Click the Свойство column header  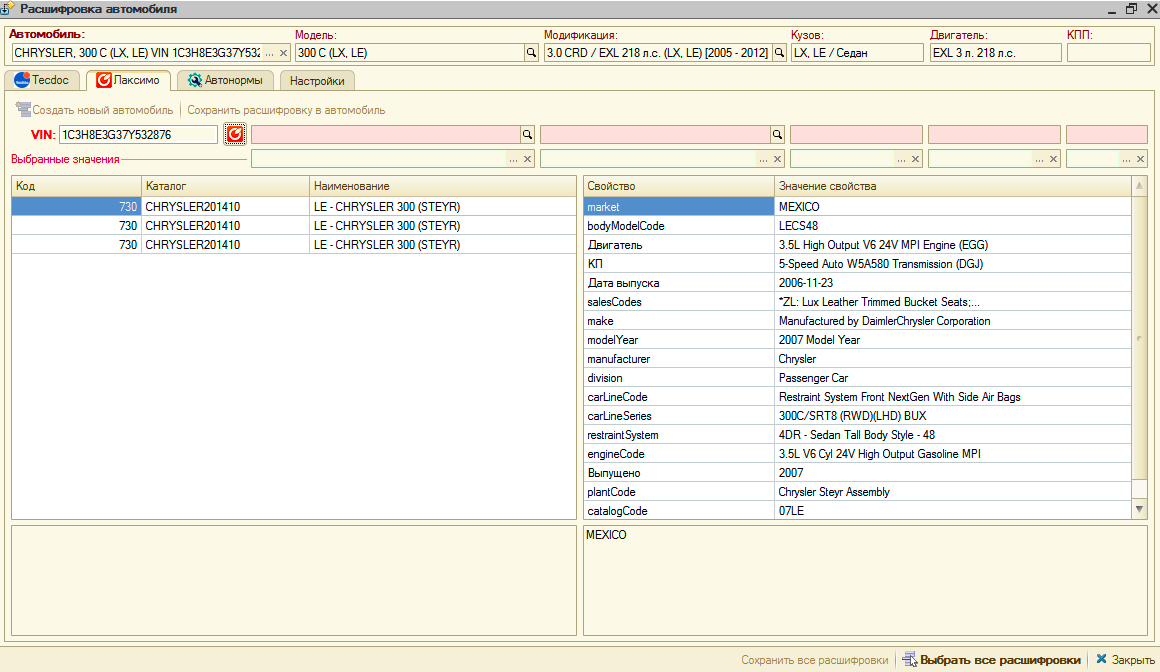[x=678, y=186]
